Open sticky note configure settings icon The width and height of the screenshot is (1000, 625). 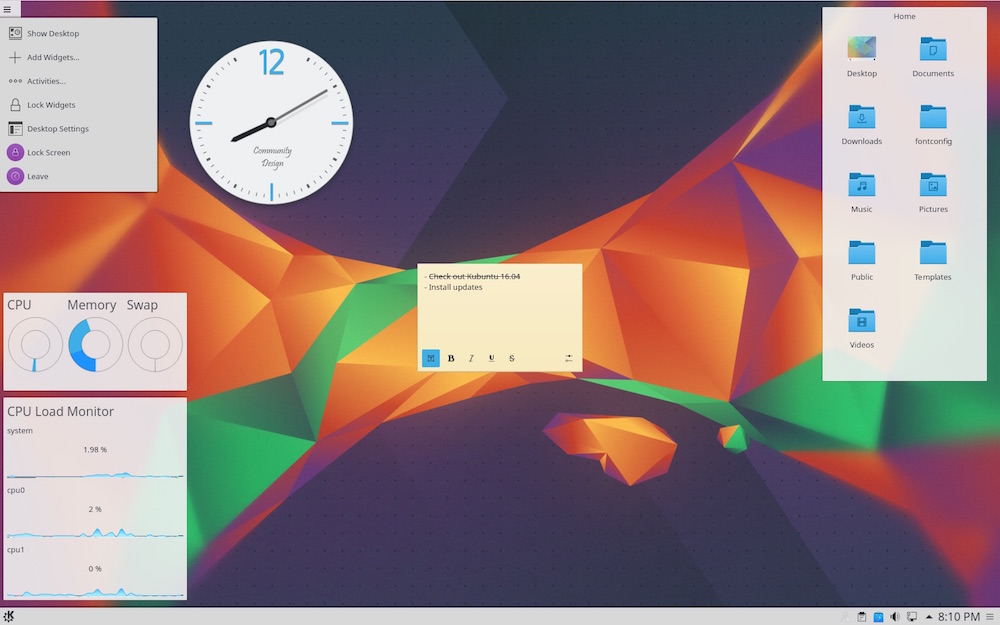click(569, 358)
